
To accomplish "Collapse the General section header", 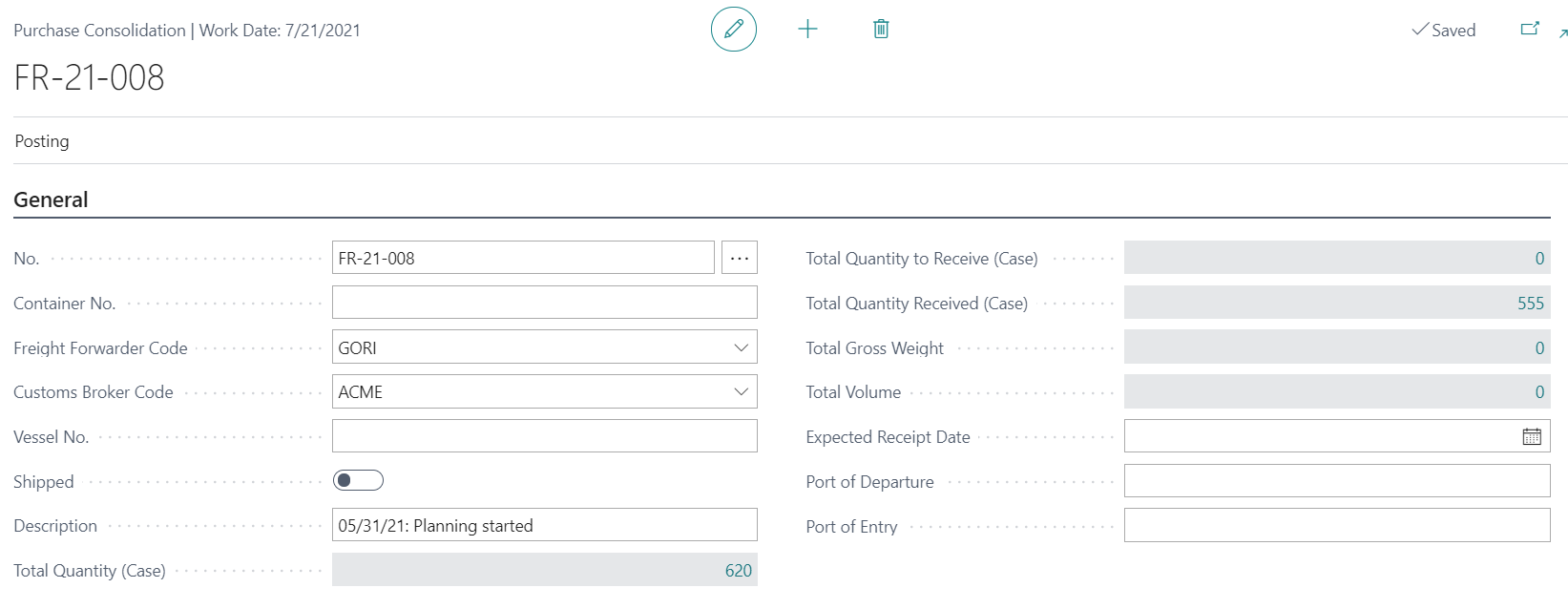I will 51,199.
